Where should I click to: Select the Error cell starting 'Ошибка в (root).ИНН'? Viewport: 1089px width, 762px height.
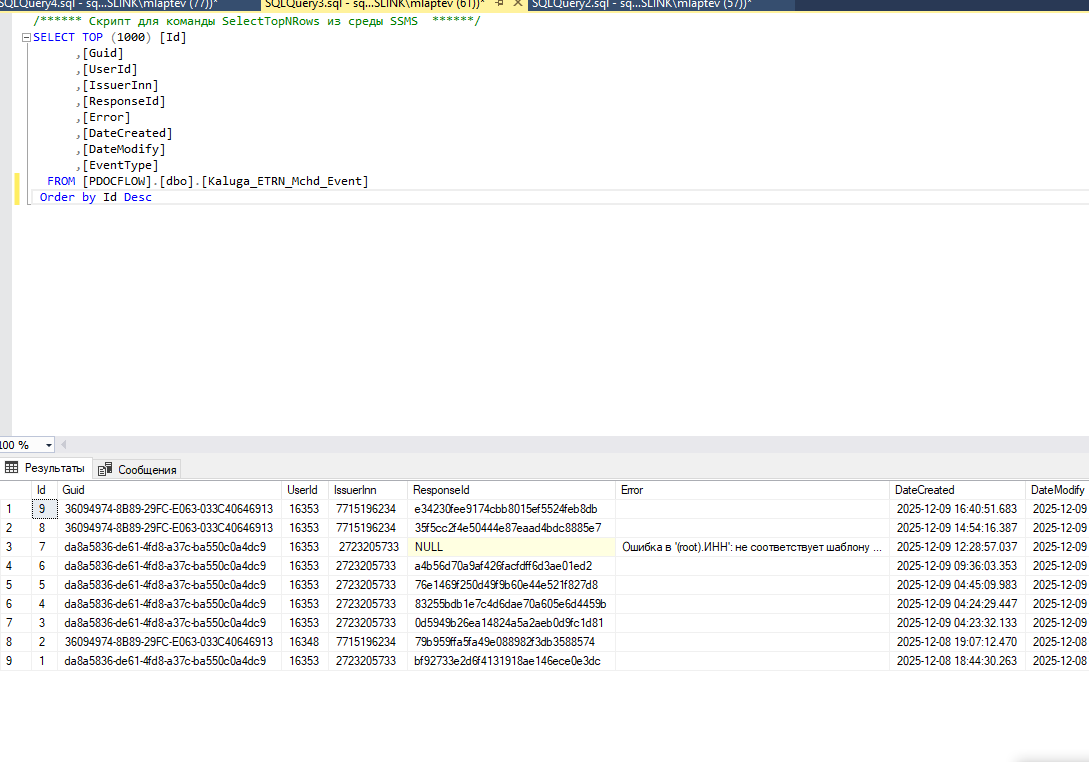[x=752, y=547]
